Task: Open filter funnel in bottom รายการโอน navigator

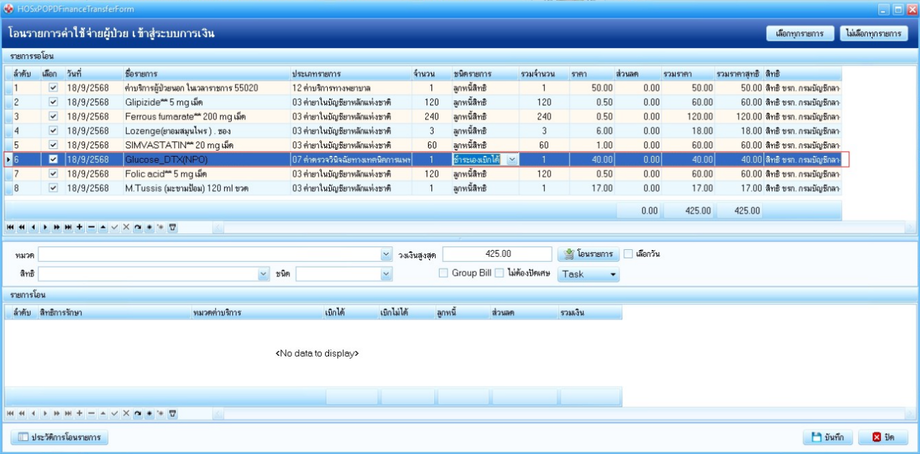Action: tap(172, 413)
